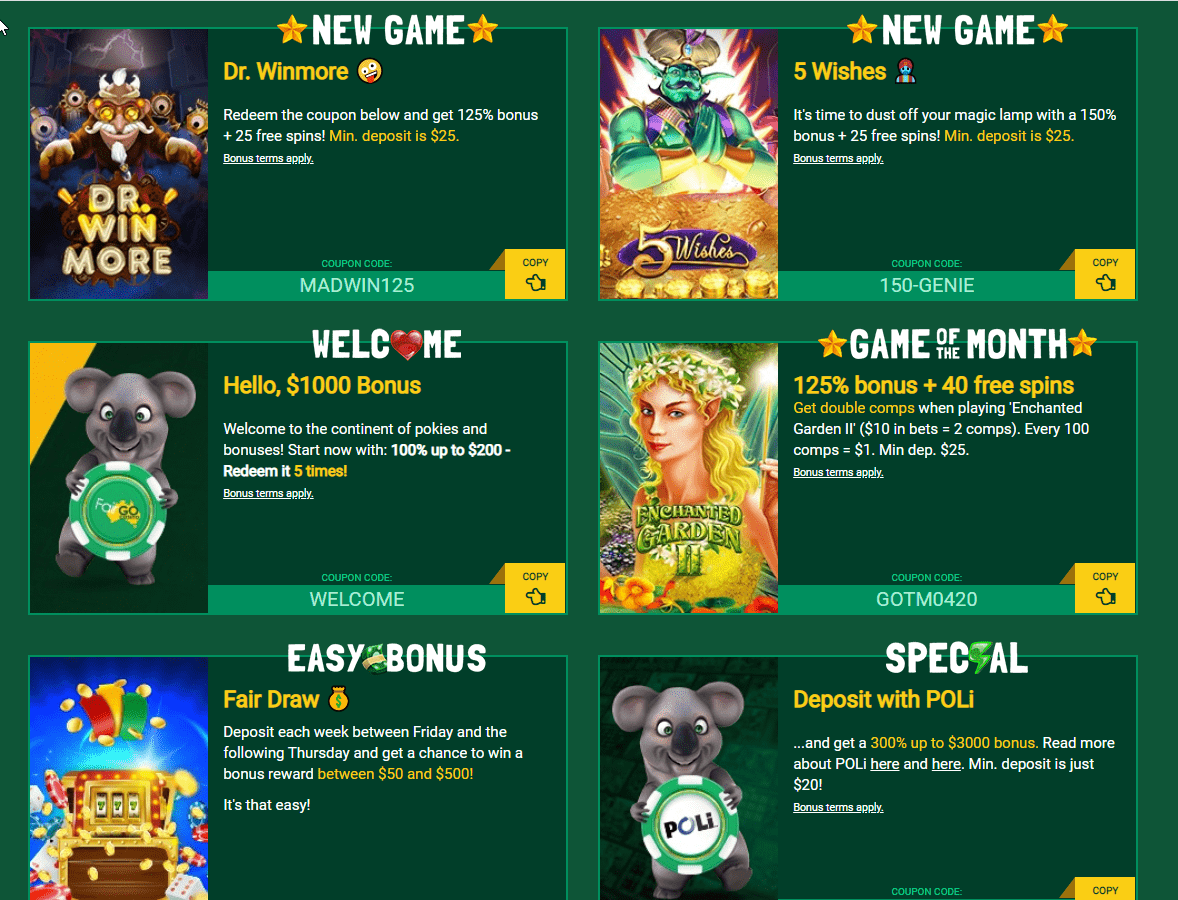Click the genie emoji next to 5 Wishes
Viewport: 1178px width, 900px height.
[x=905, y=71]
